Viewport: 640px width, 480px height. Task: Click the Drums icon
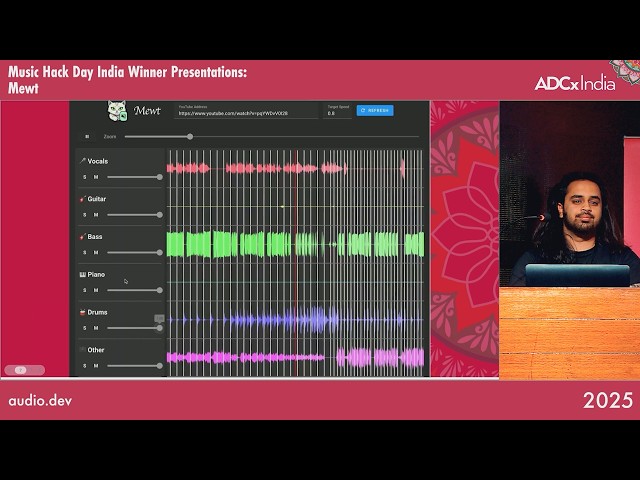pos(82,312)
